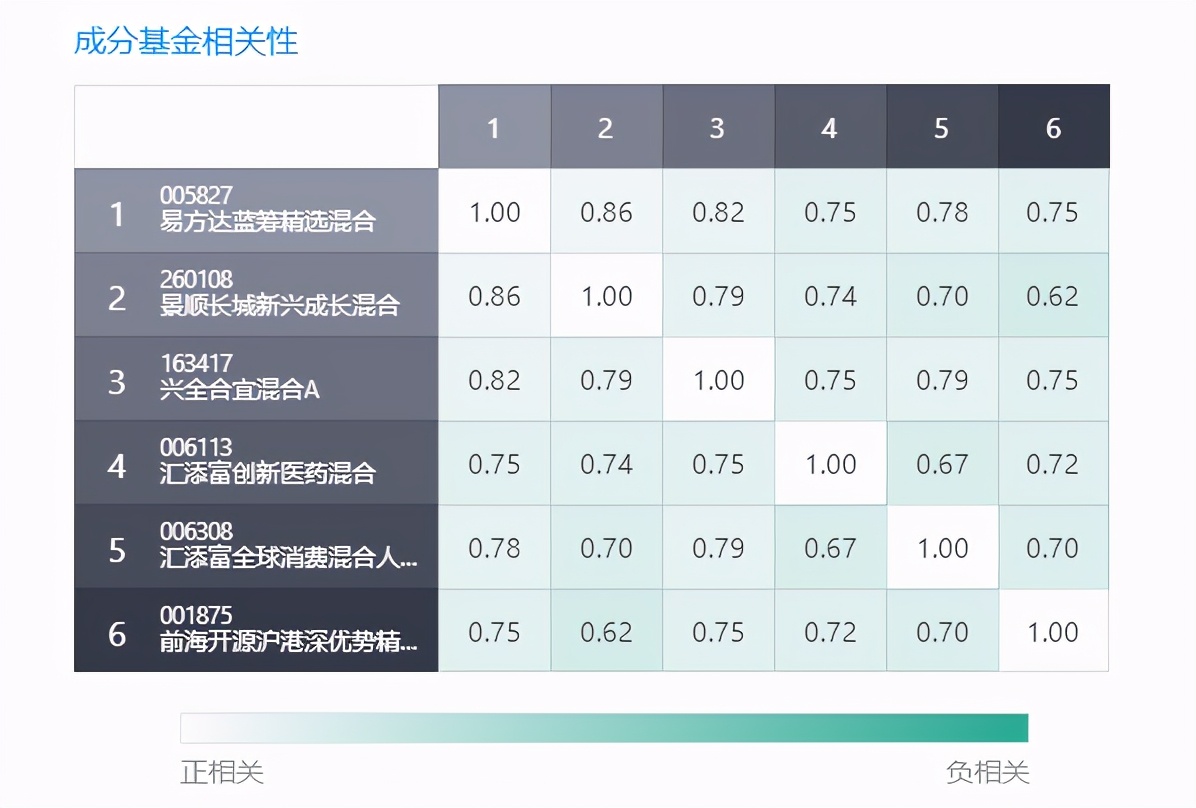Select column header 5 in the matrix
The width and height of the screenshot is (1196, 808).
(942, 128)
